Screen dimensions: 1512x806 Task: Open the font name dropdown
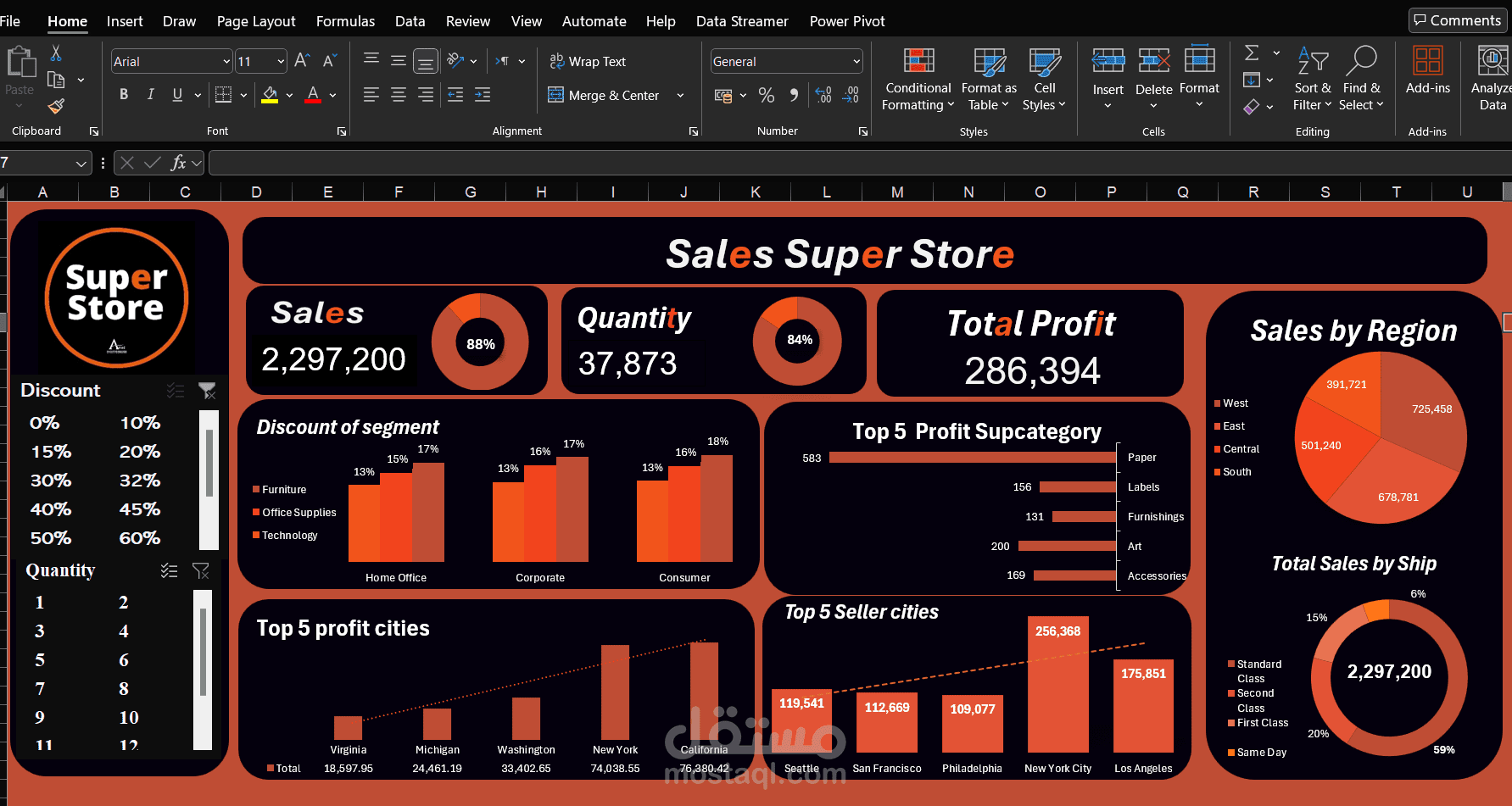pos(226,62)
